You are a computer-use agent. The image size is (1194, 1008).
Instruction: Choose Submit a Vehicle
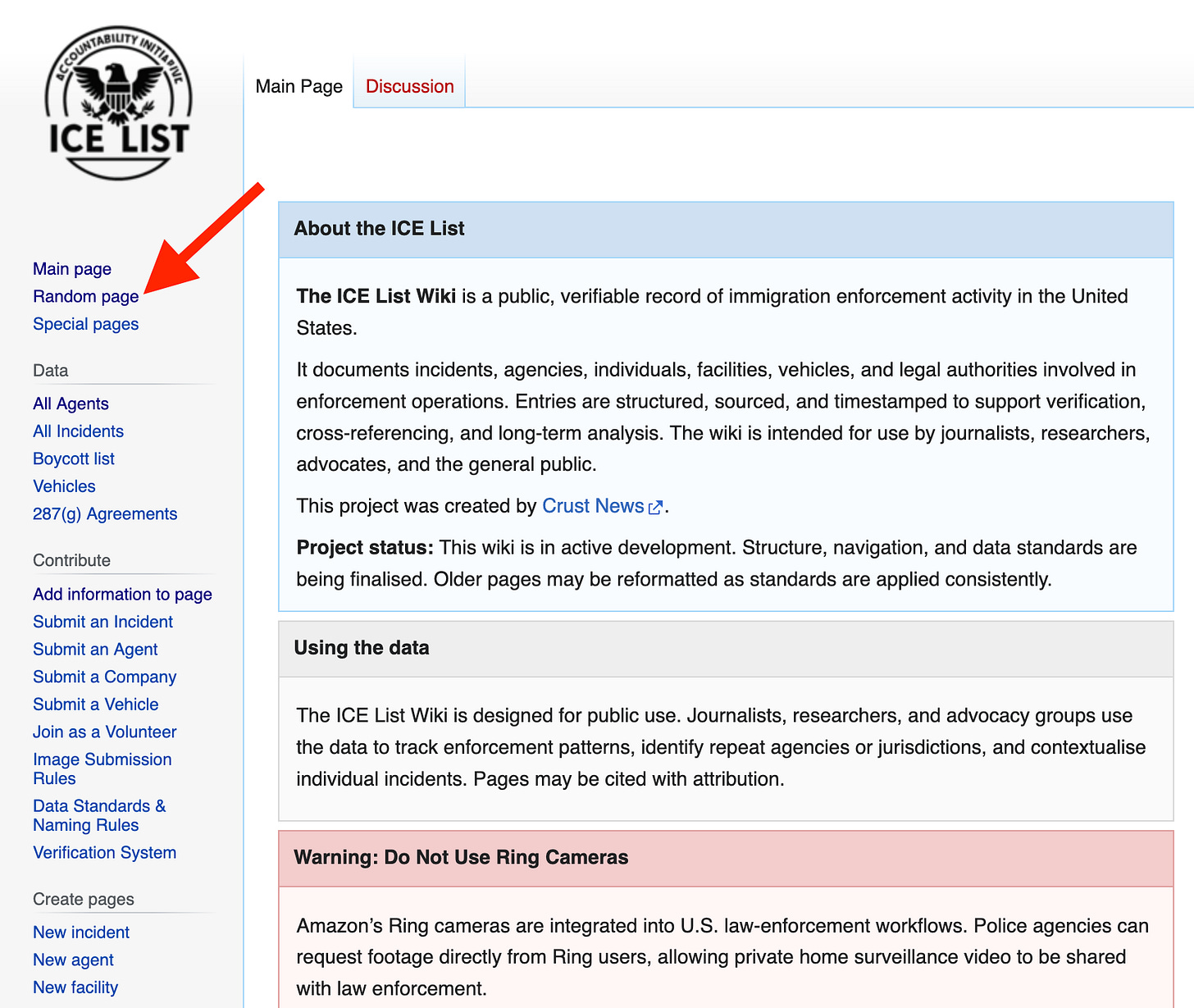pyautogui.click(x=96, y=705)
